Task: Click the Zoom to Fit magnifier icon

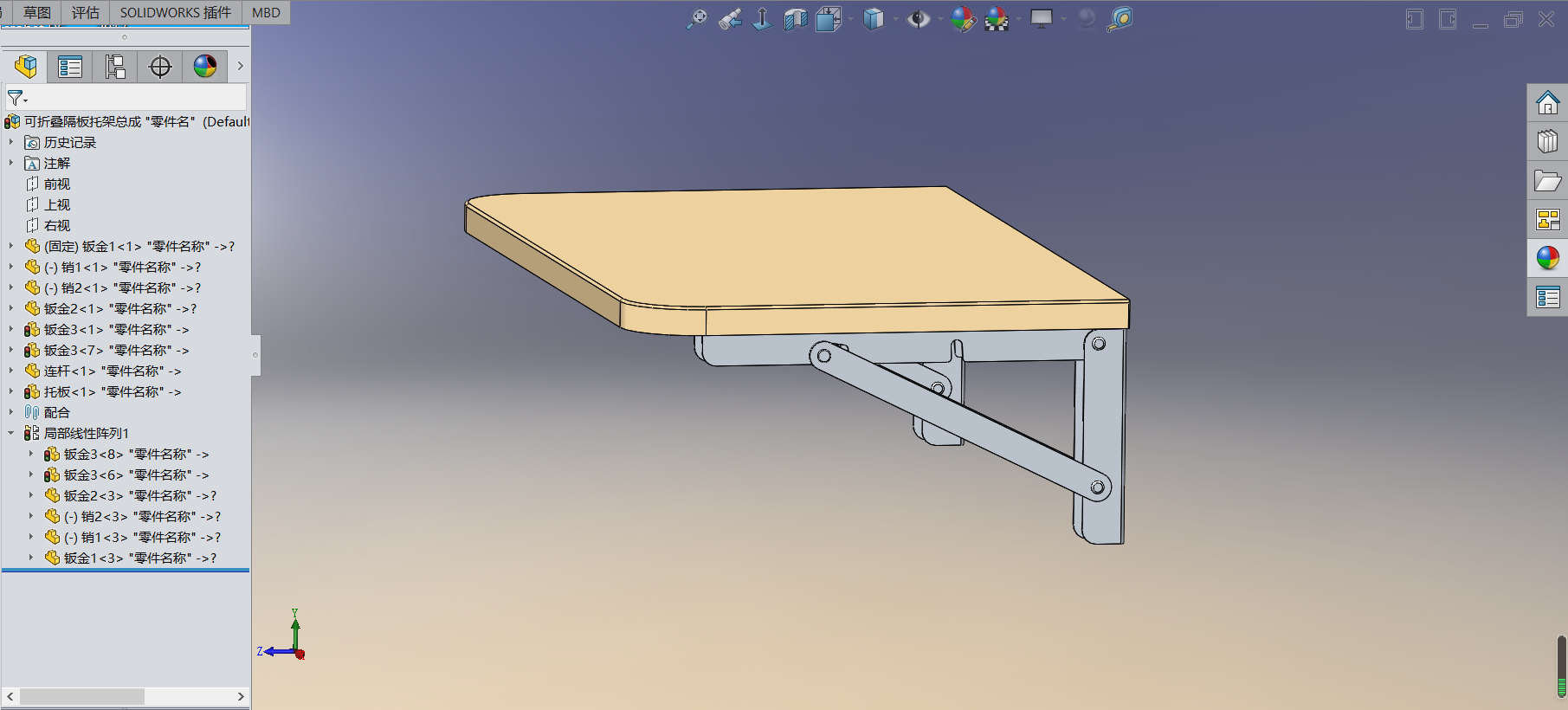Action: [x=696, y=19]
